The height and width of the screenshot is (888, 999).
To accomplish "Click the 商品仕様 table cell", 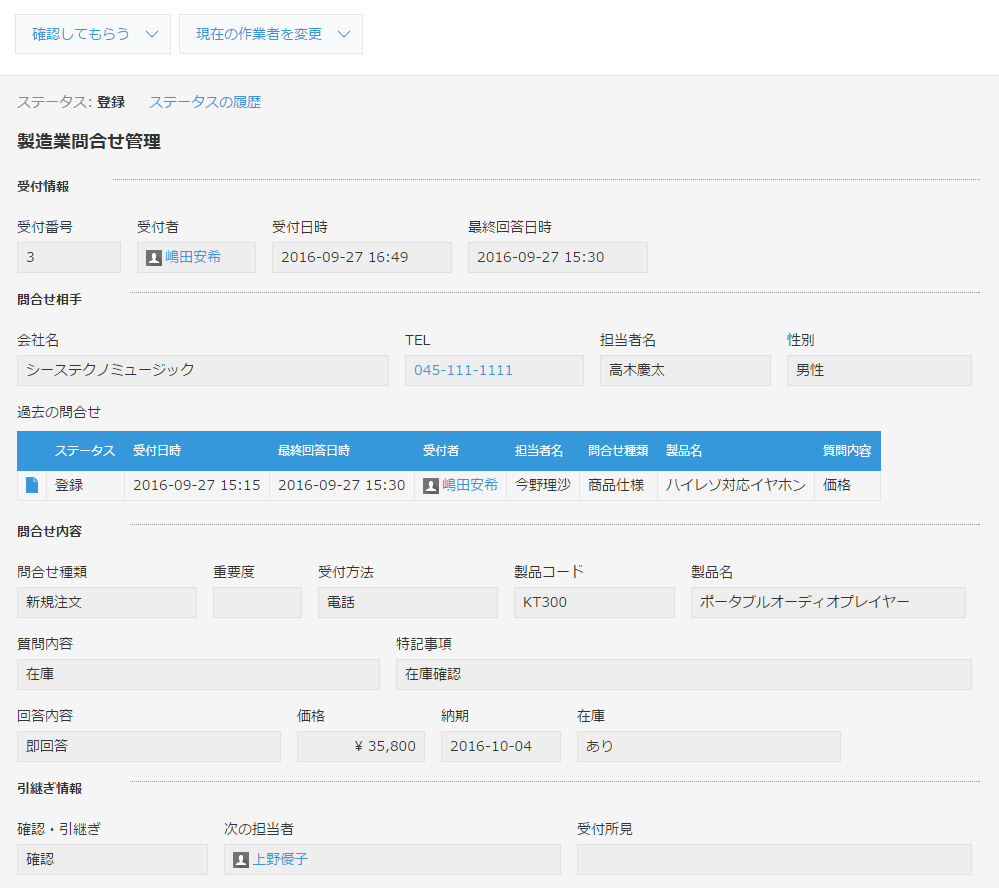I will (619, 485).
